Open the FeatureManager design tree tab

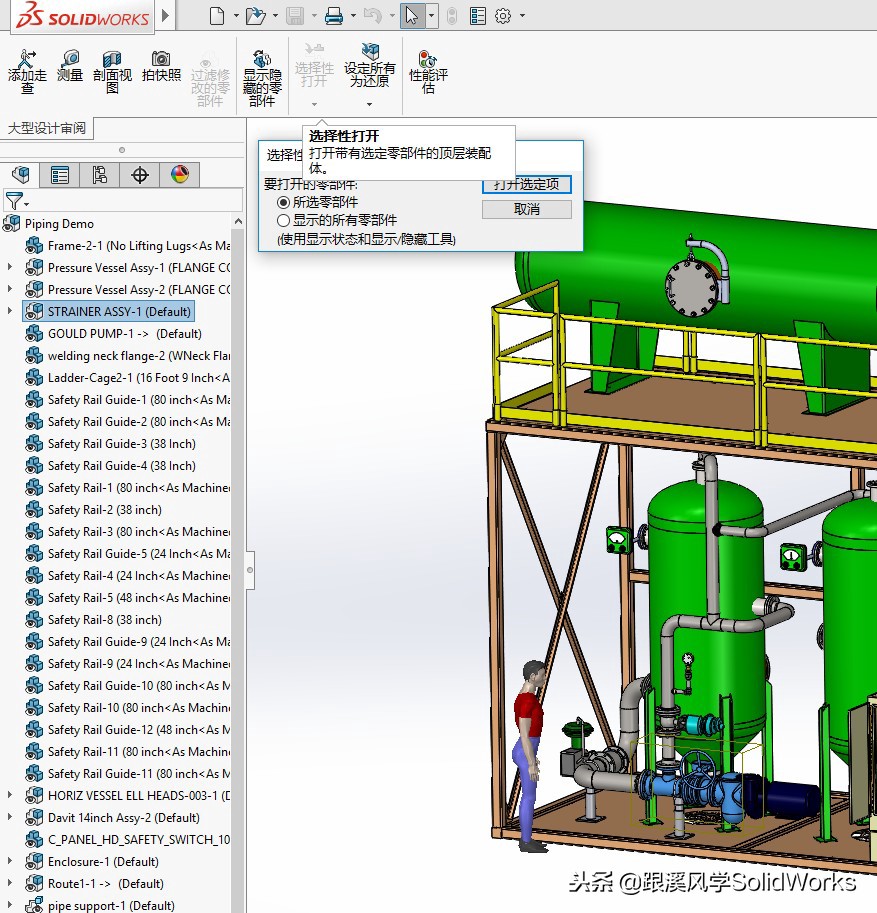[20, 174]
